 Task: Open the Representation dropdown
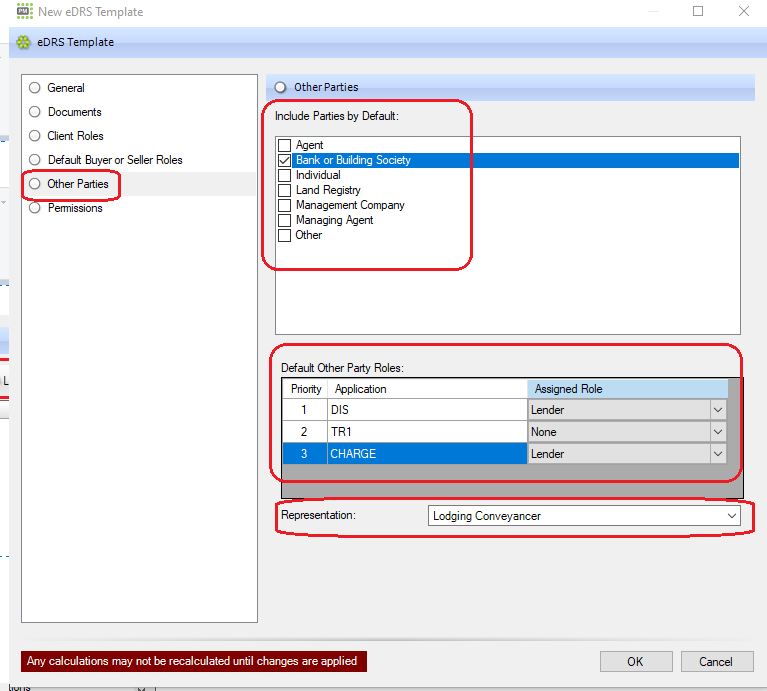733,516
